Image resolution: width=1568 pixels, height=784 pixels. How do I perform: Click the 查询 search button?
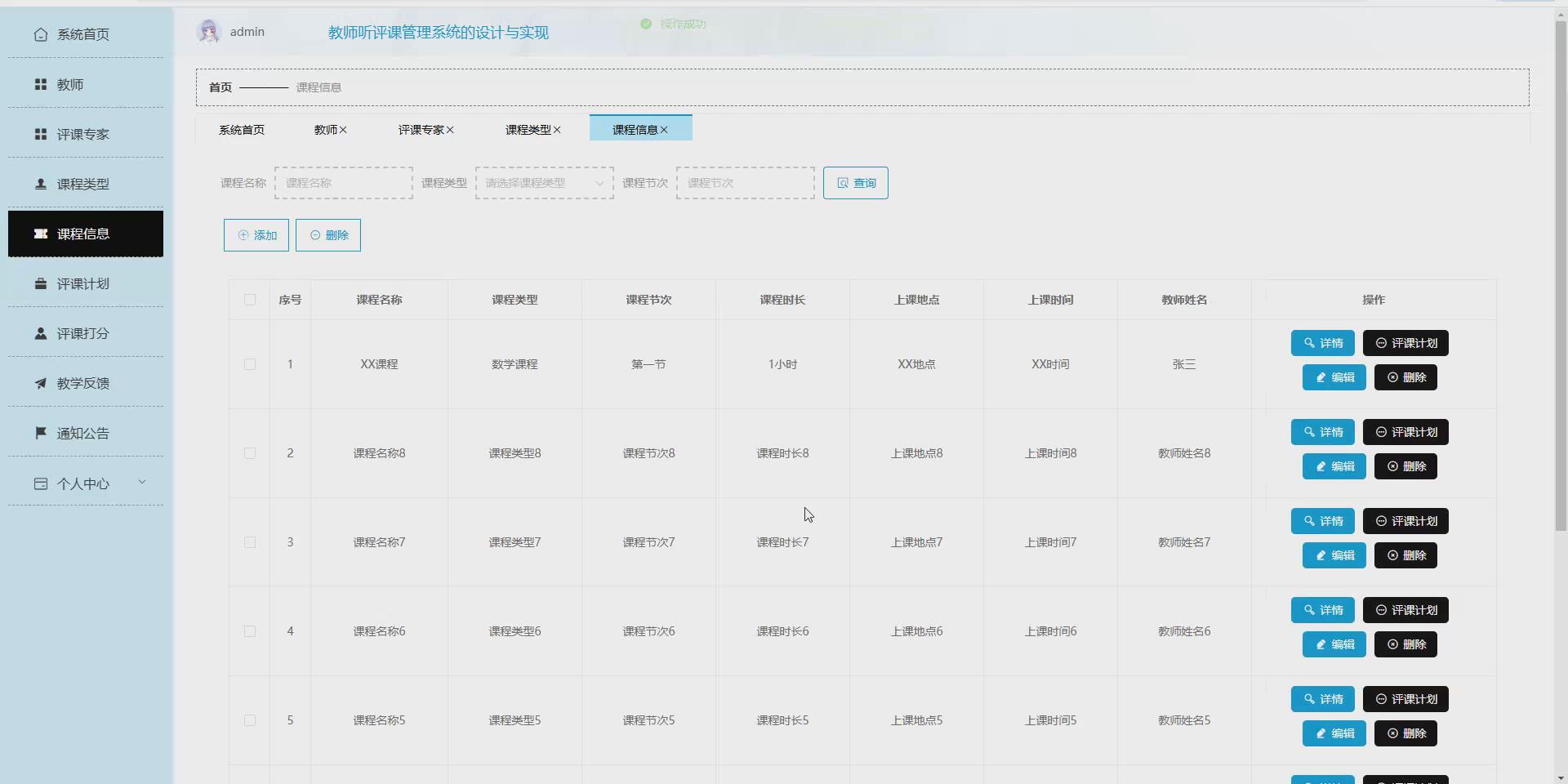(856, 183)
